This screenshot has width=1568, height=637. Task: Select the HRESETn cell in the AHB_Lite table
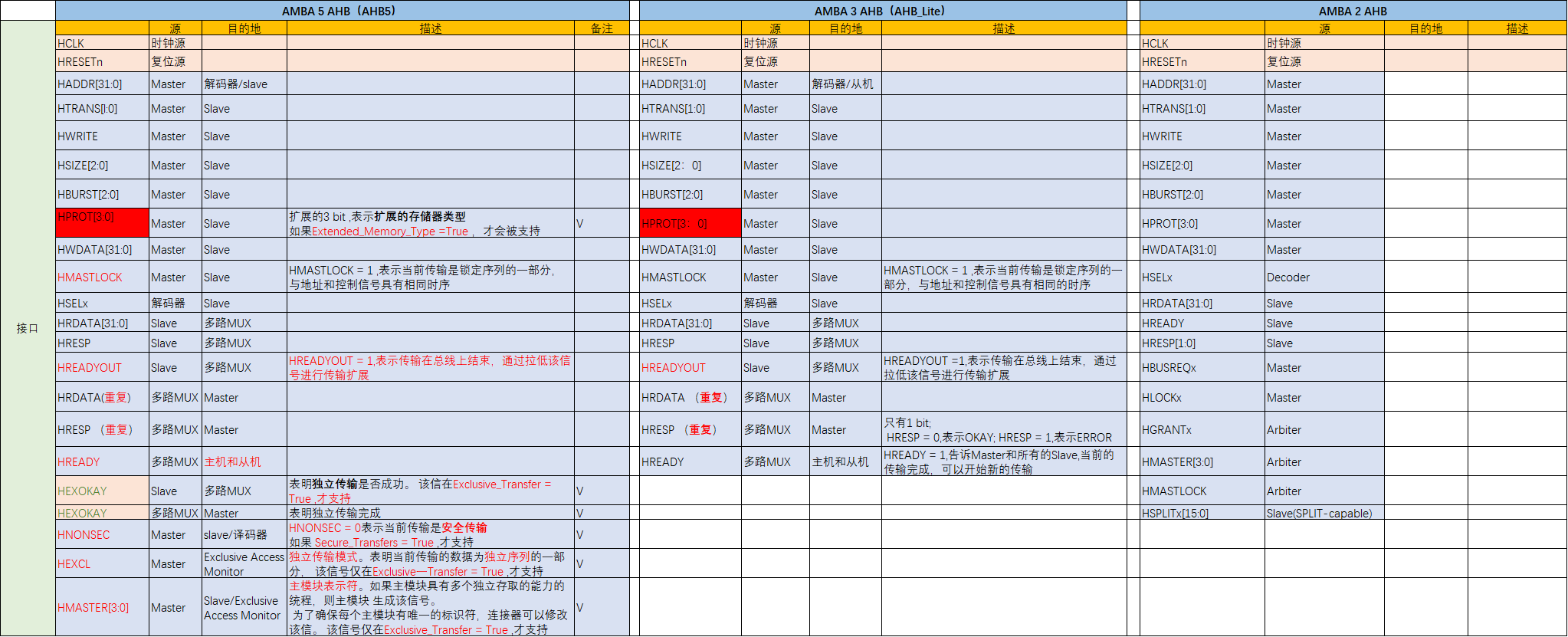point(691,61)
